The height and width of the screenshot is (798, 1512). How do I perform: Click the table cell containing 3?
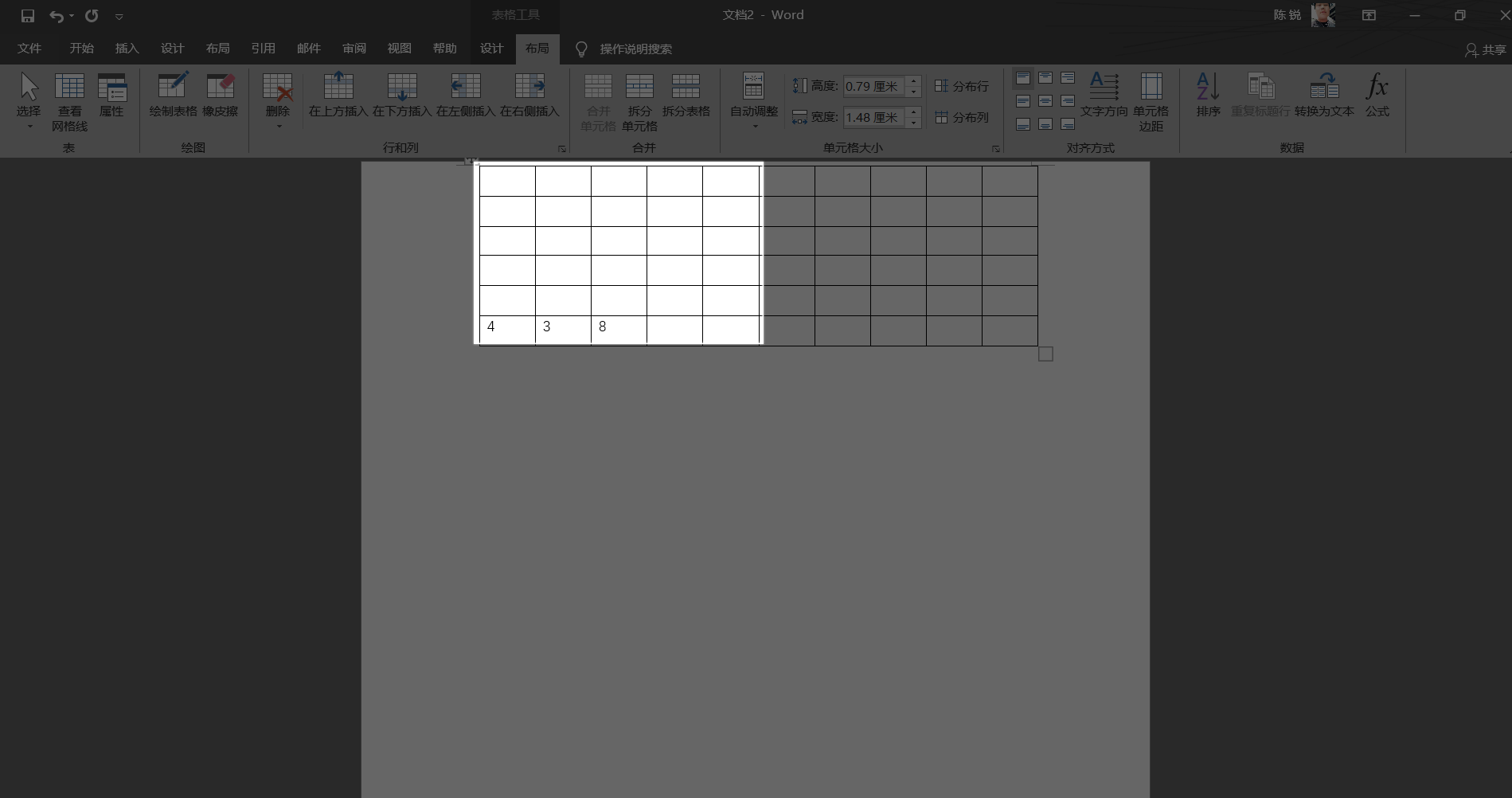click(x=563, y=331)
